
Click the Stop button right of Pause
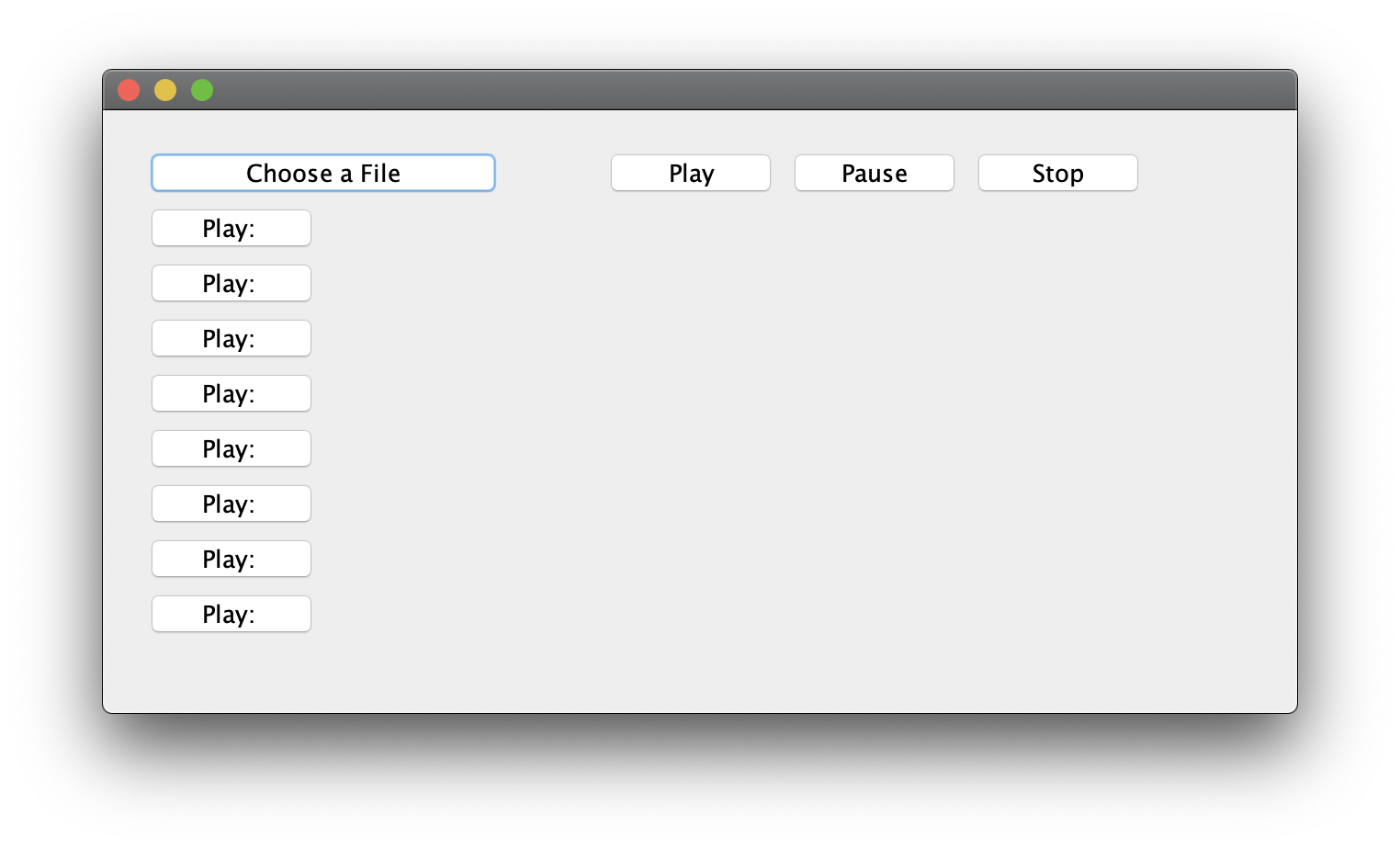pos(1058,173)
